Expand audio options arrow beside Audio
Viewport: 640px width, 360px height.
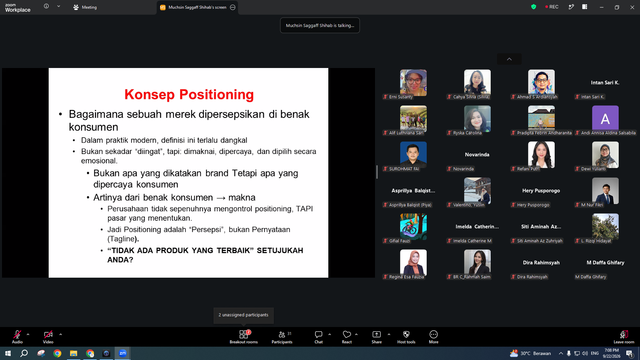coord(28,334)
